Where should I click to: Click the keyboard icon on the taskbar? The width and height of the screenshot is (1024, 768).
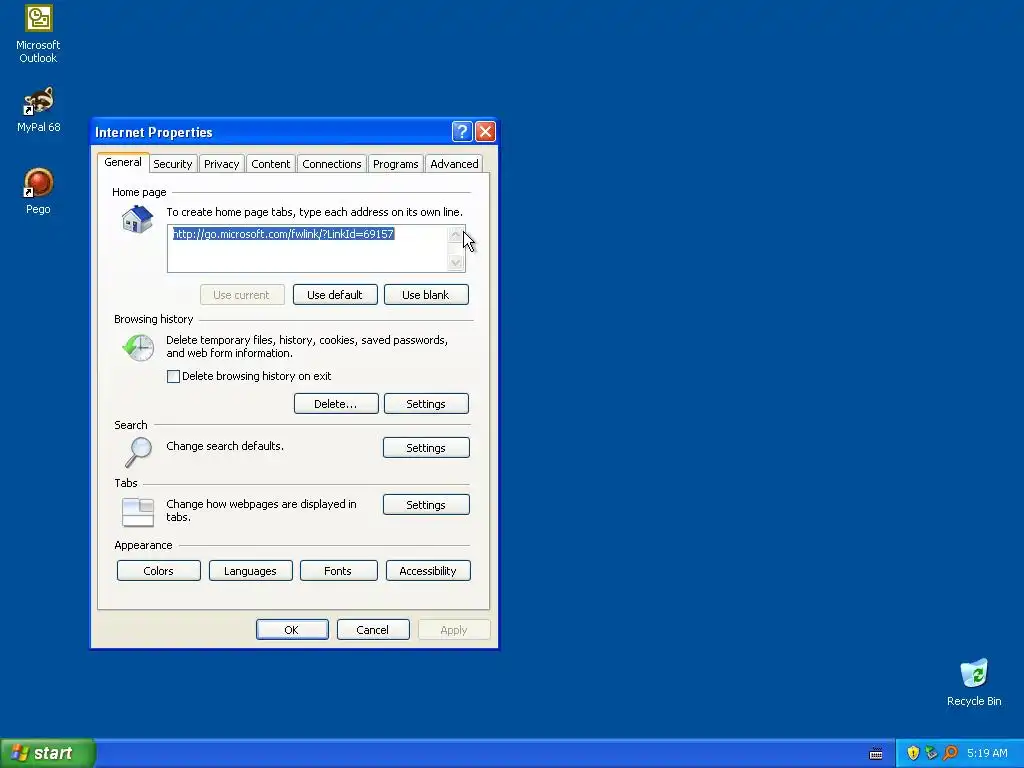click(x=876, y=754)
